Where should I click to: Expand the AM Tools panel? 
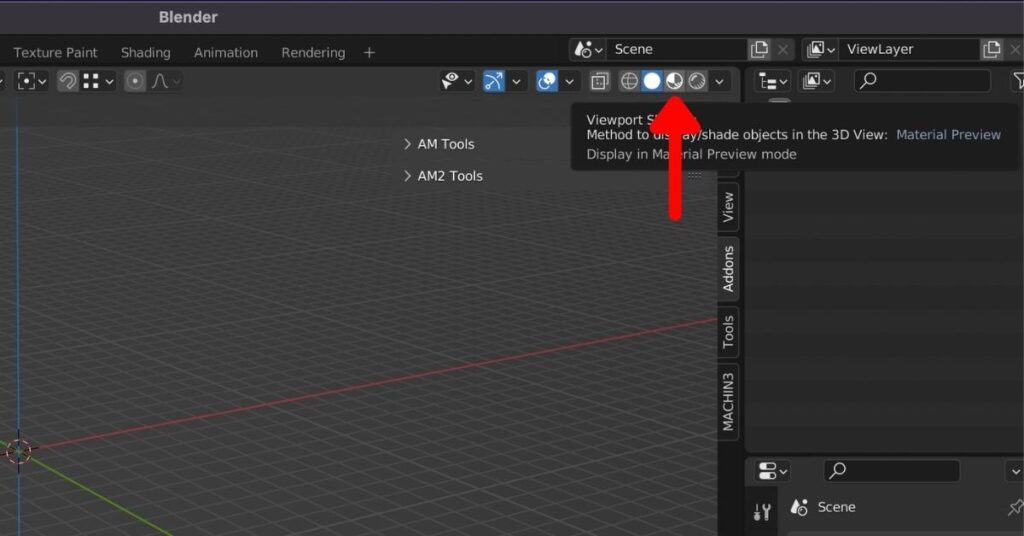click(x=440, y=144)
